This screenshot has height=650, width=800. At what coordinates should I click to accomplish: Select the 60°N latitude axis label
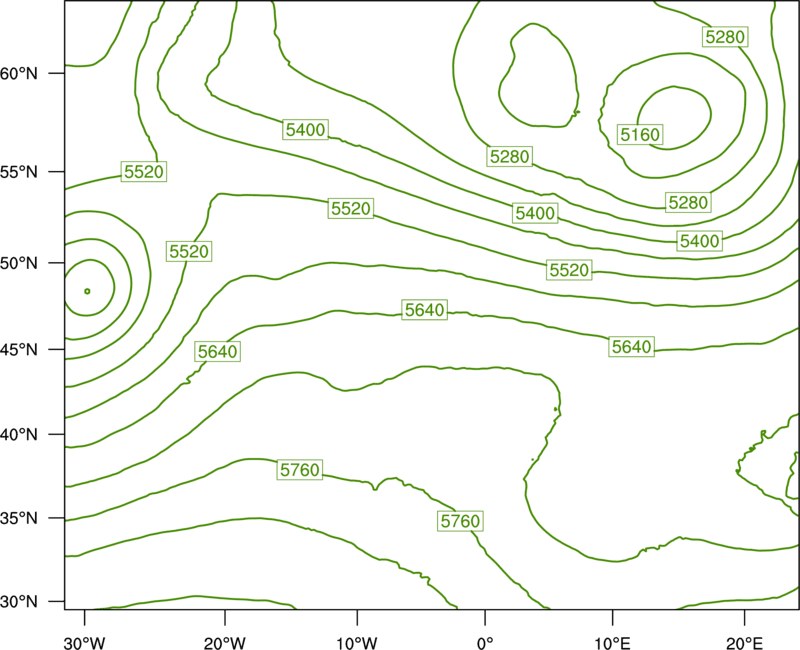coord(19,73)
